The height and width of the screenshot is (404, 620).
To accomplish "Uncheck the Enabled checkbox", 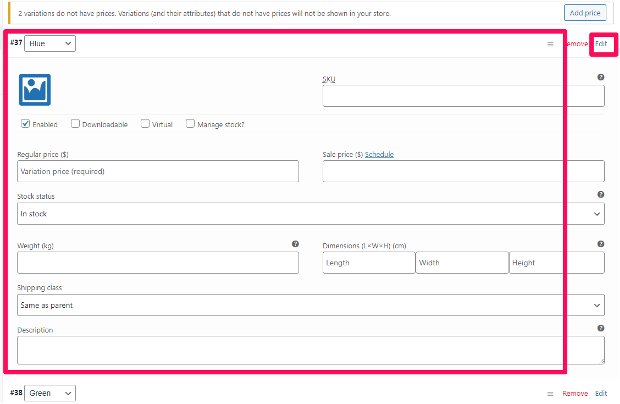I will [25, 124].
